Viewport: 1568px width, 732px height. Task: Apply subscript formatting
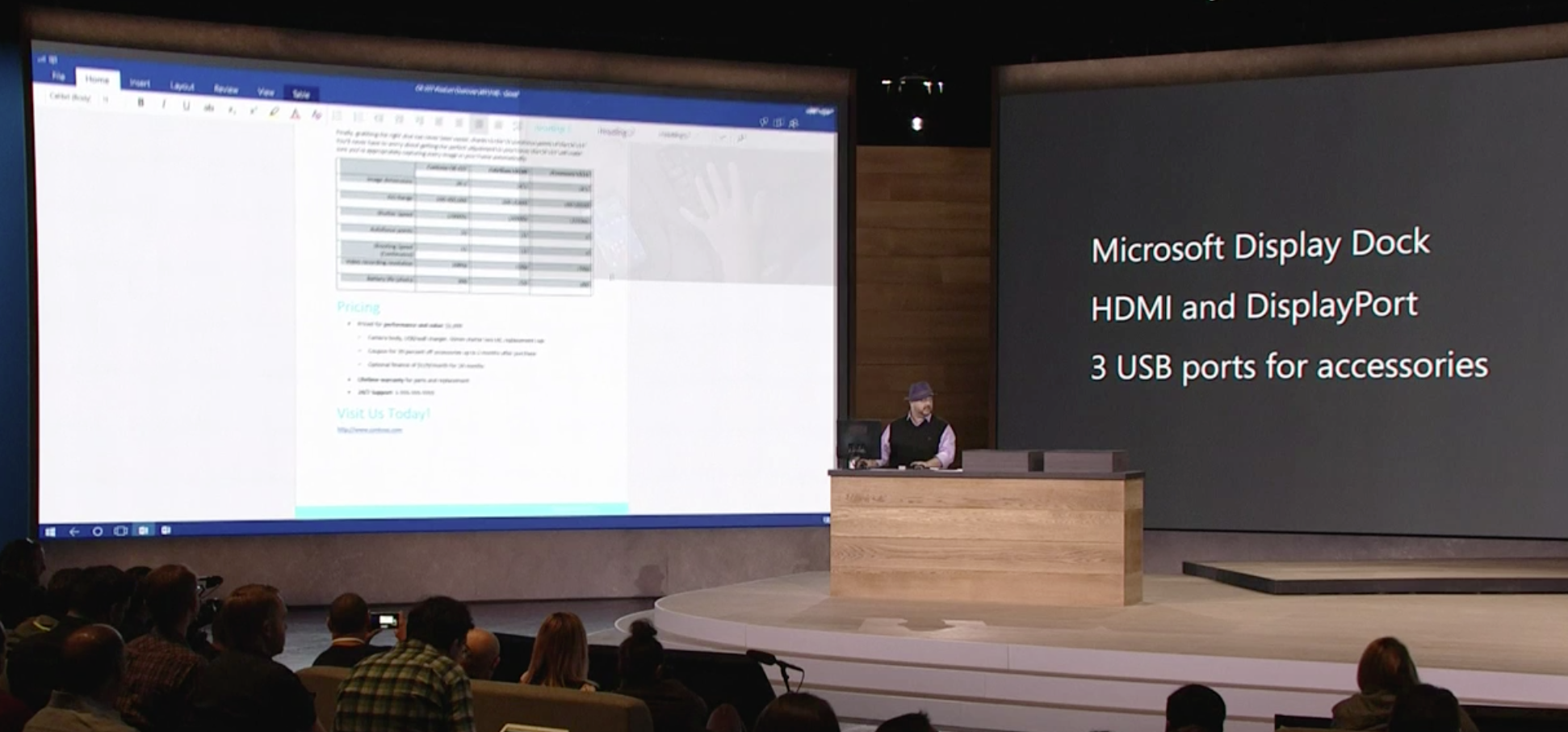pyautogui.click(x=232, y=109)
